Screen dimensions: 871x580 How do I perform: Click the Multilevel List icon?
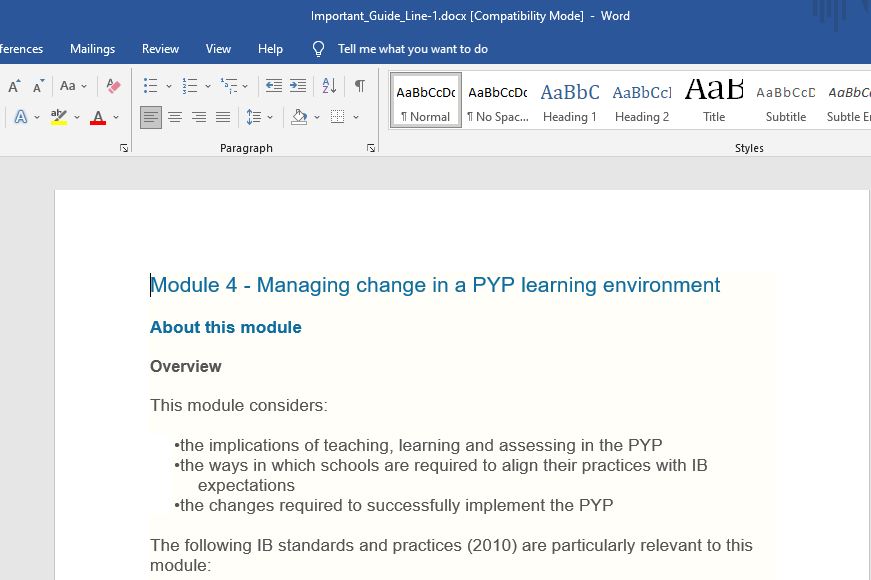point(229,86)
